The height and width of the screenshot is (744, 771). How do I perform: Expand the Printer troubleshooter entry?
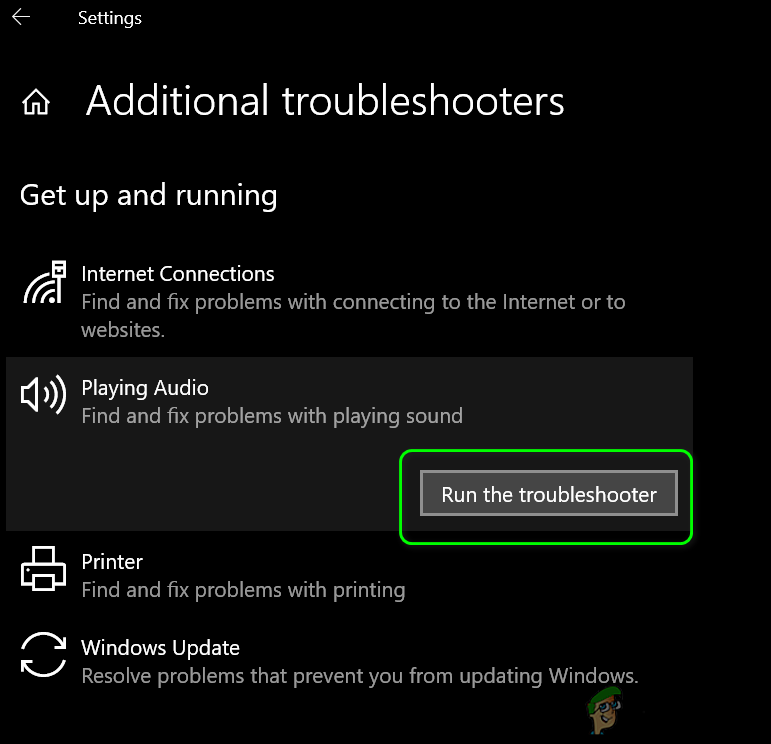tap(349, 575)
